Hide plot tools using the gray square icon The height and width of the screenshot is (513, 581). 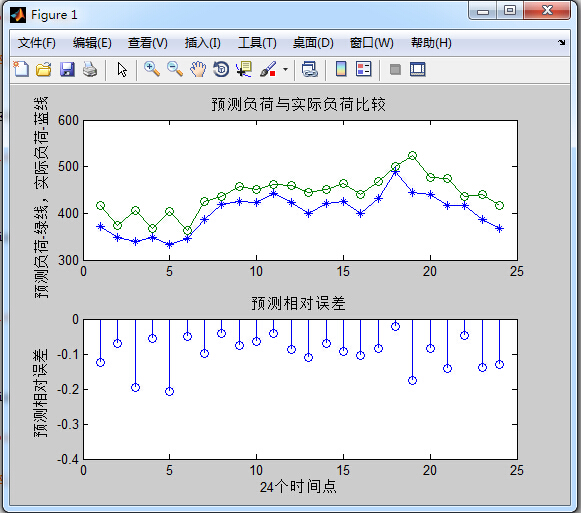[x=395, y=69]
